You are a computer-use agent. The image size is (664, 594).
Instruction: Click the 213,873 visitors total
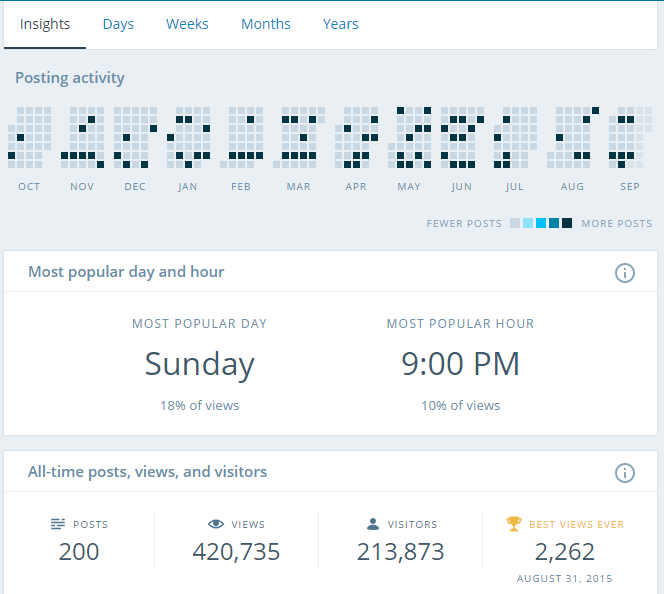[400, 551]
